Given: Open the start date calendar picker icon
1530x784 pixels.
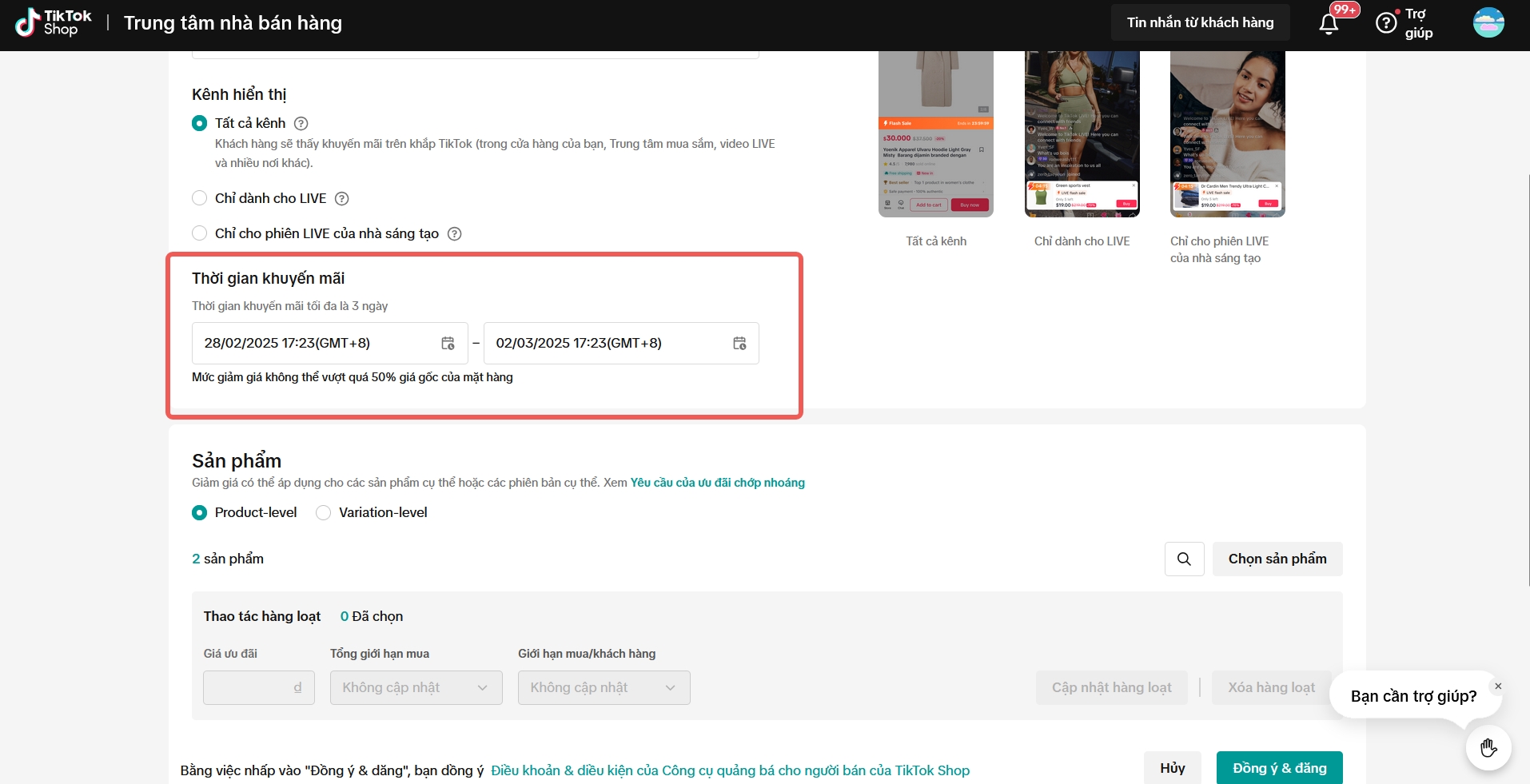Looking at the screenshot, I should point(448,343).
